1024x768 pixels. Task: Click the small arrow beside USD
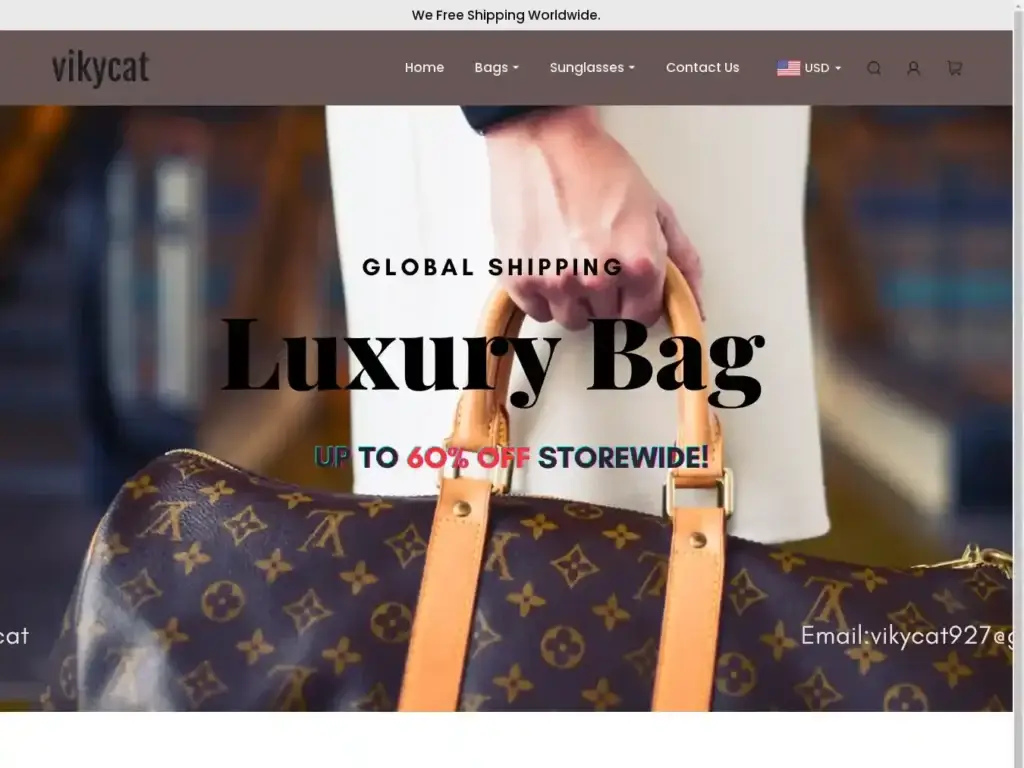click(838, 68)
